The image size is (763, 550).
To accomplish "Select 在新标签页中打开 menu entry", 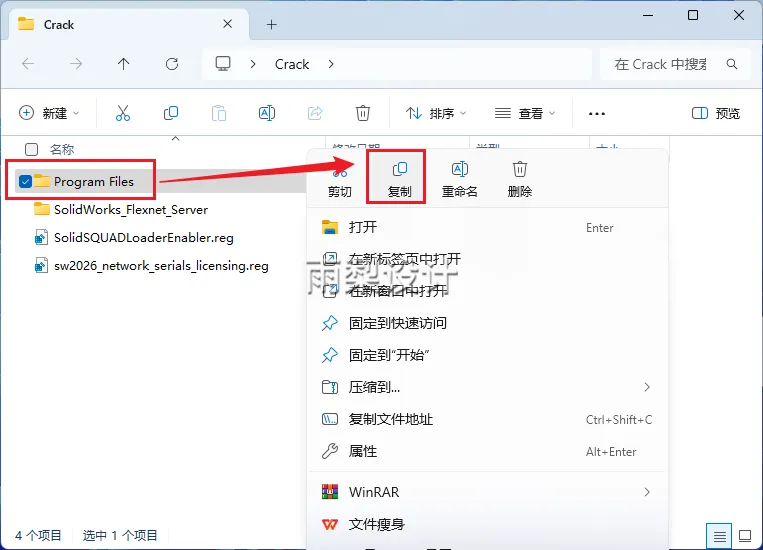I will pos(488,258).
